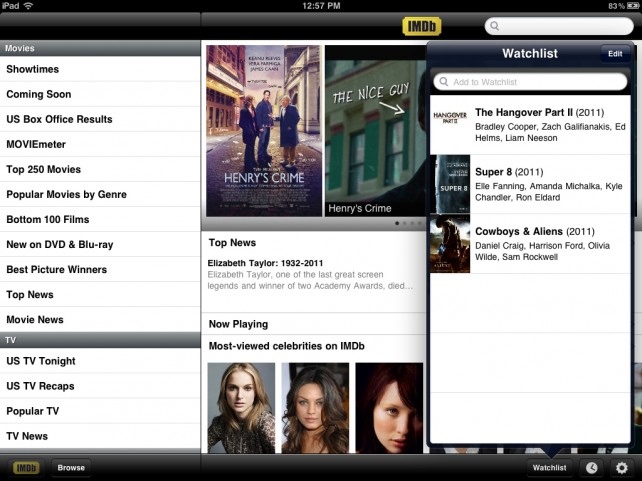Open Top 250 Movies
642x481 pixels.
100,169
